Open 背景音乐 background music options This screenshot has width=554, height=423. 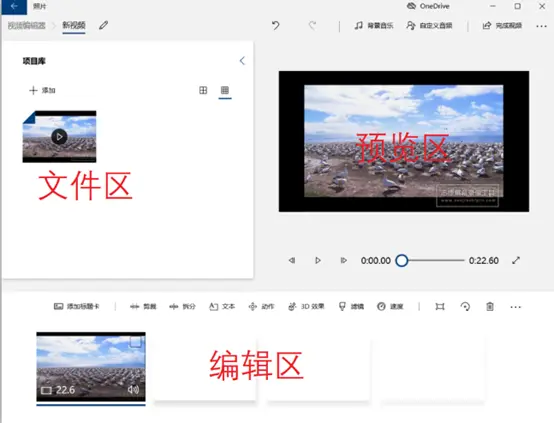pos(374,25)
